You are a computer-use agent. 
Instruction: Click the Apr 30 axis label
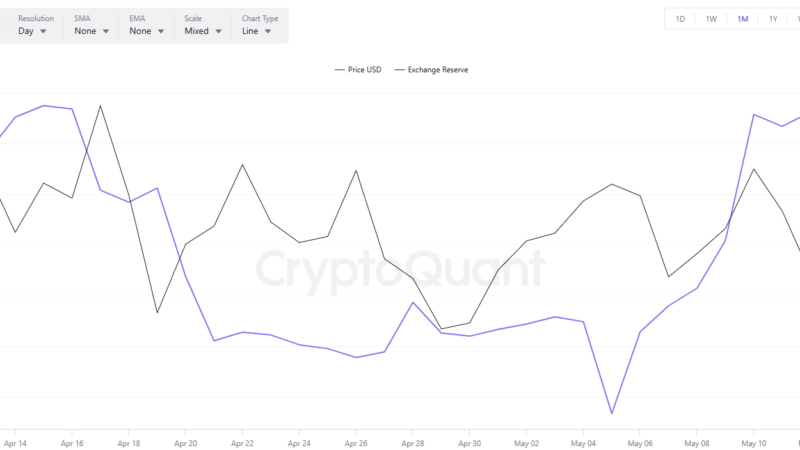coord(469,443)
